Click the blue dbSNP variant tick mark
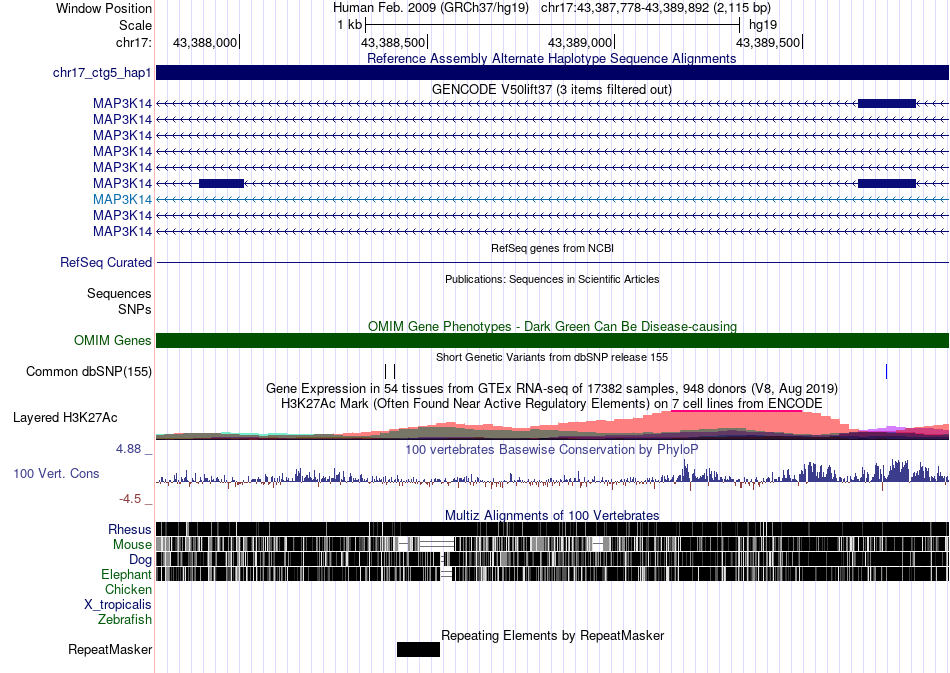 pyautogui.click(x=886, y=371)
